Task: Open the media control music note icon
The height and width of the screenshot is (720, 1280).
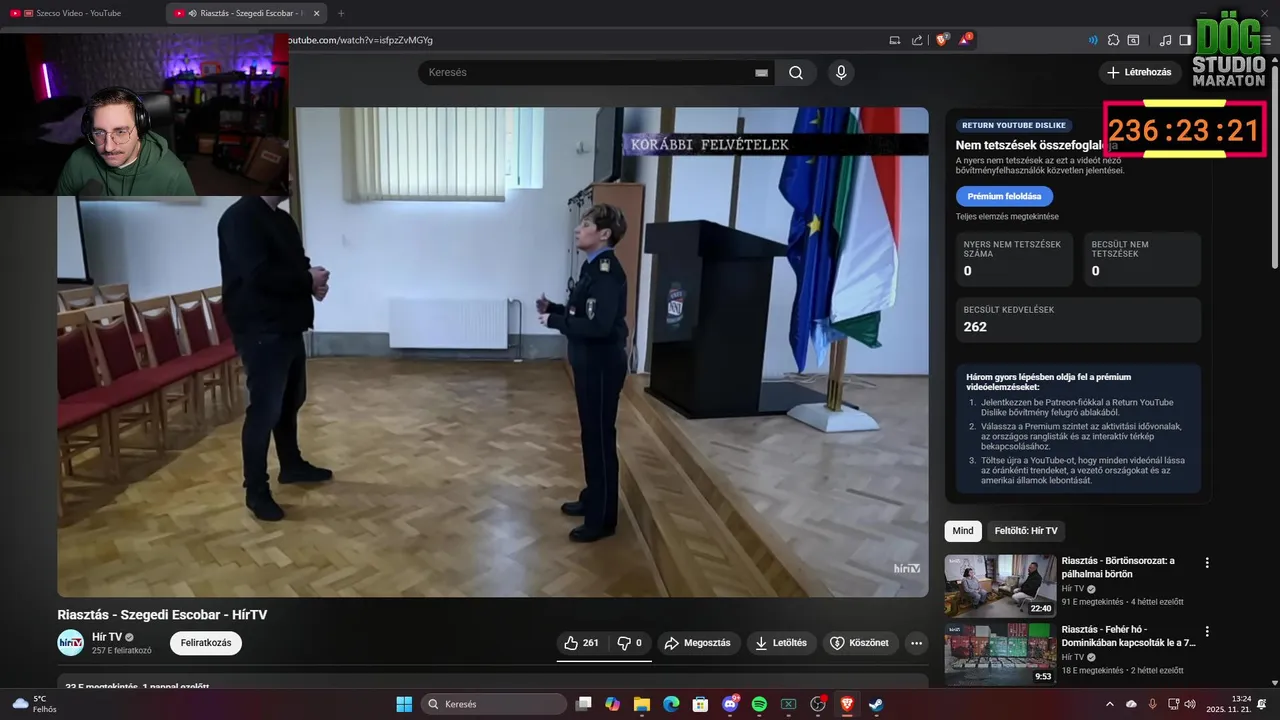Action: point(1165,40)
